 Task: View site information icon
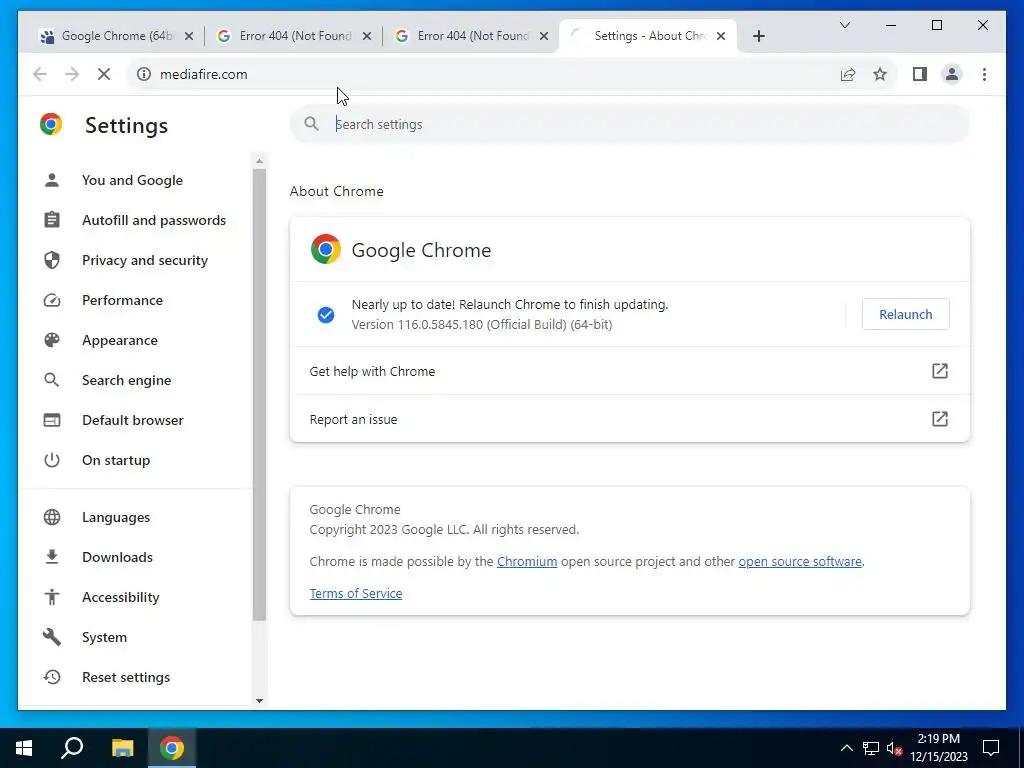(144, 74)
